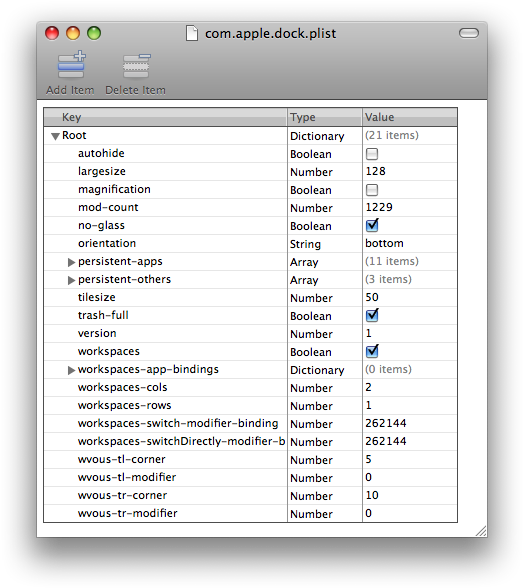Disable the workspaces checkbox

point(372,351)
